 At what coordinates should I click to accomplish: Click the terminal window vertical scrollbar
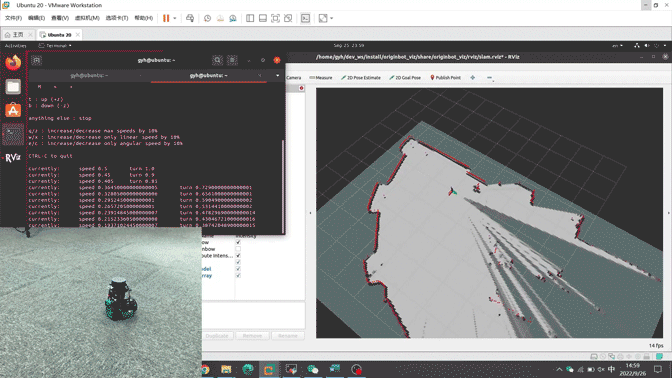(x=283, y=186)
